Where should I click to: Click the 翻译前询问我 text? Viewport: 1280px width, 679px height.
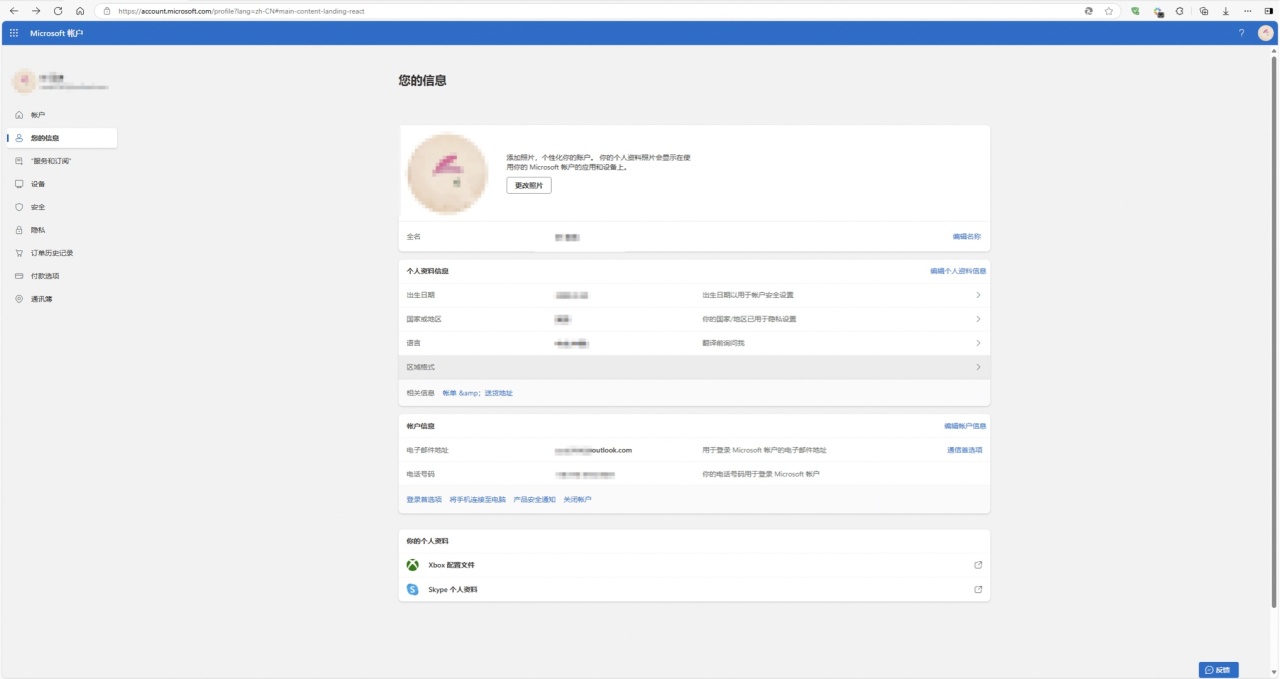coord(724,343)
